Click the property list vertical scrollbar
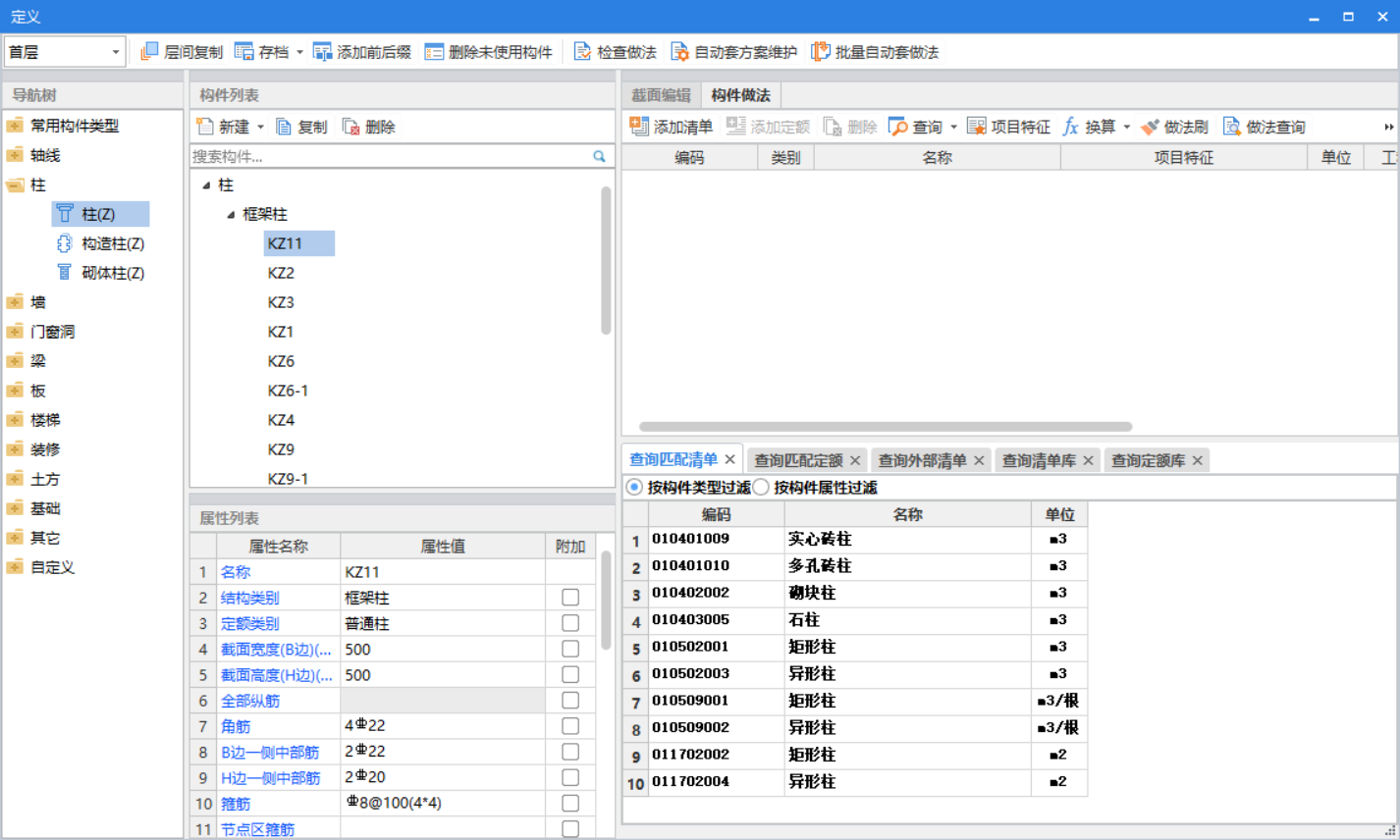This screenshot has width=1400, height=840. pos(606,601)
